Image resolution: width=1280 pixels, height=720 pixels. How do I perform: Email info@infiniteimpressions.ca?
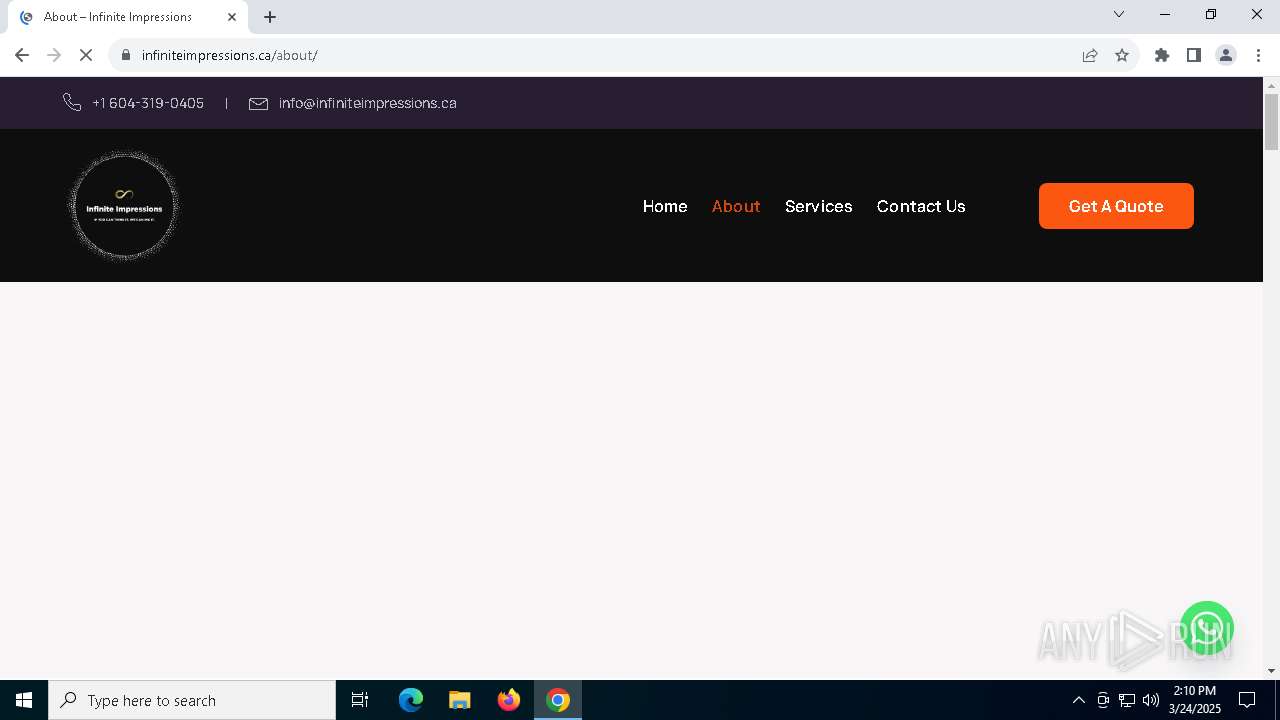(368, 103)
